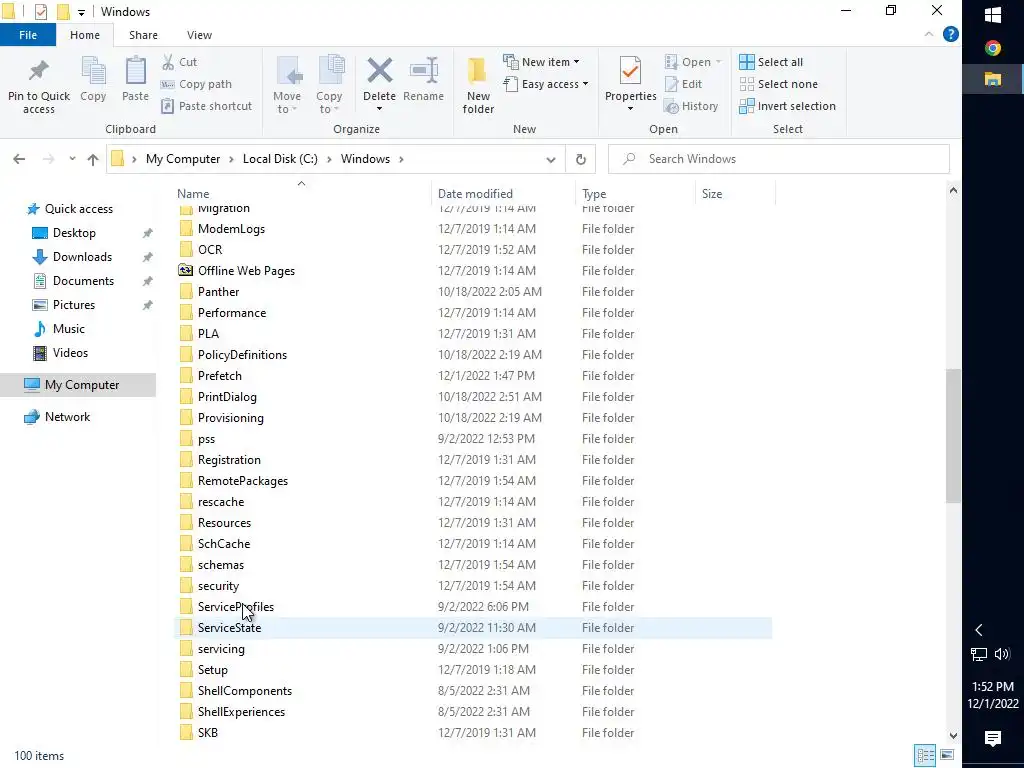Screen dimensions: 1024x768
Task: Go up one folder level arrow
Action: 93,159
